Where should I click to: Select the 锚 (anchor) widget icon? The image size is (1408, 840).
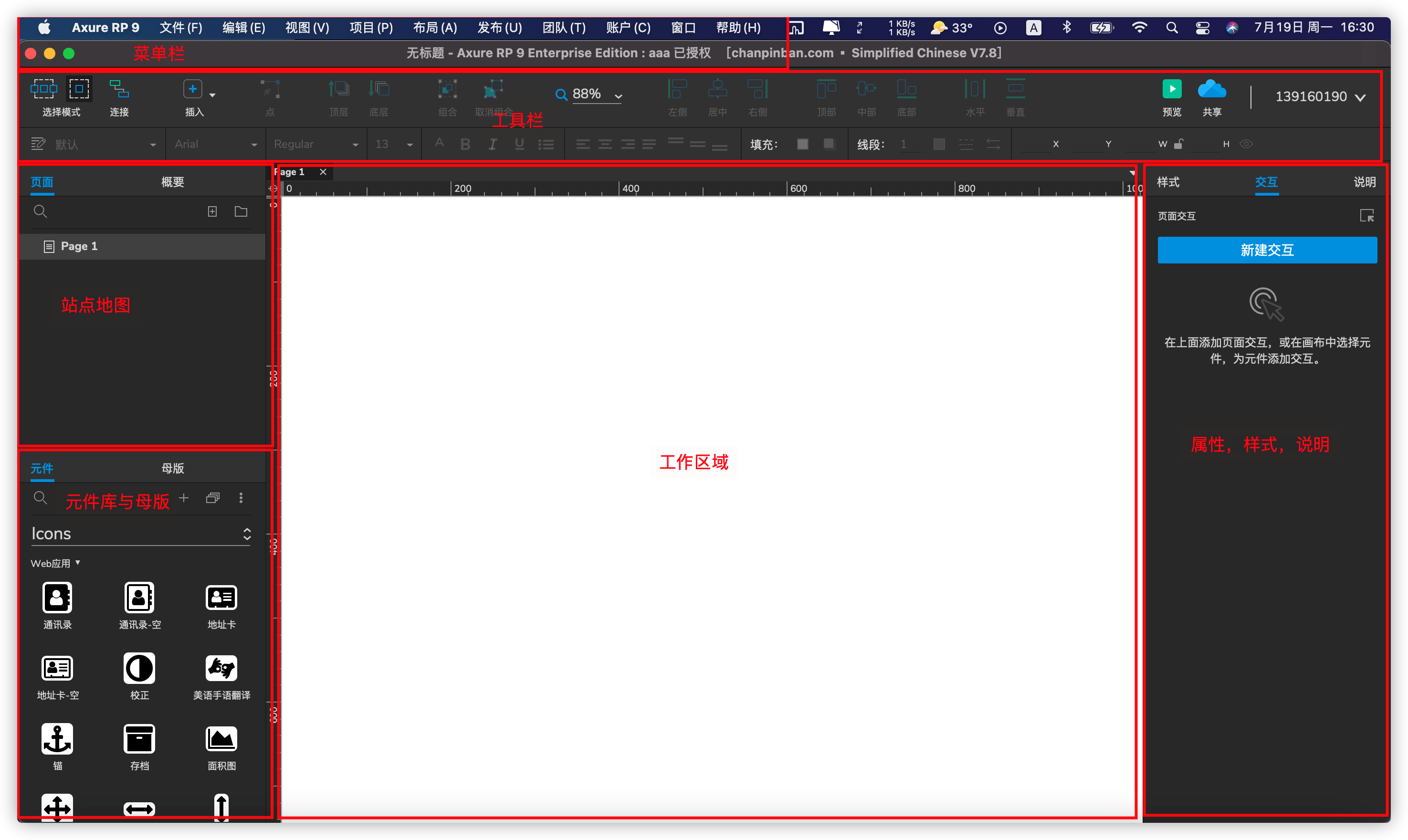point(57,739)
